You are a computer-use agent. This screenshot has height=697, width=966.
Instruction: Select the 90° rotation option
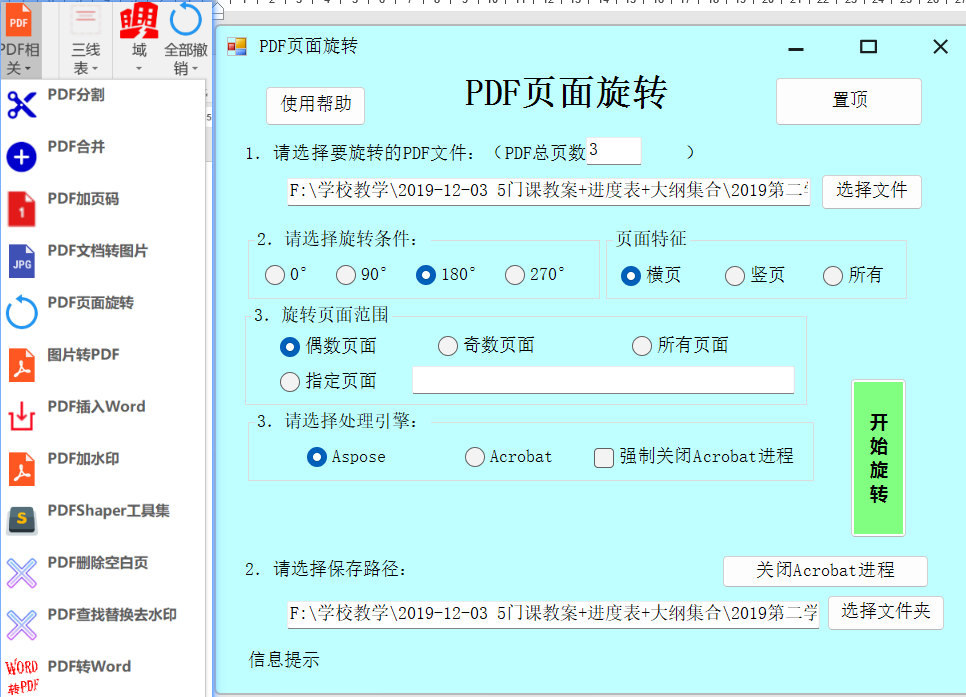(x=361, y=274)
